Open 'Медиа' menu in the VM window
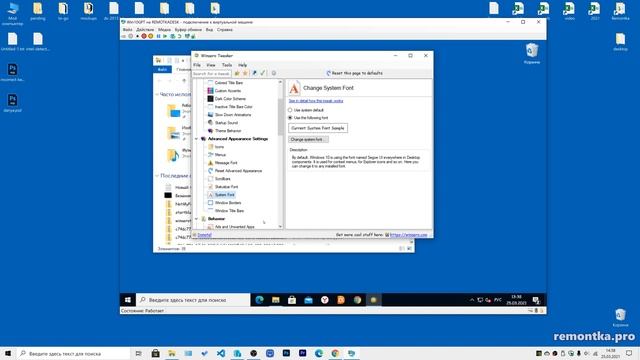 164,30
